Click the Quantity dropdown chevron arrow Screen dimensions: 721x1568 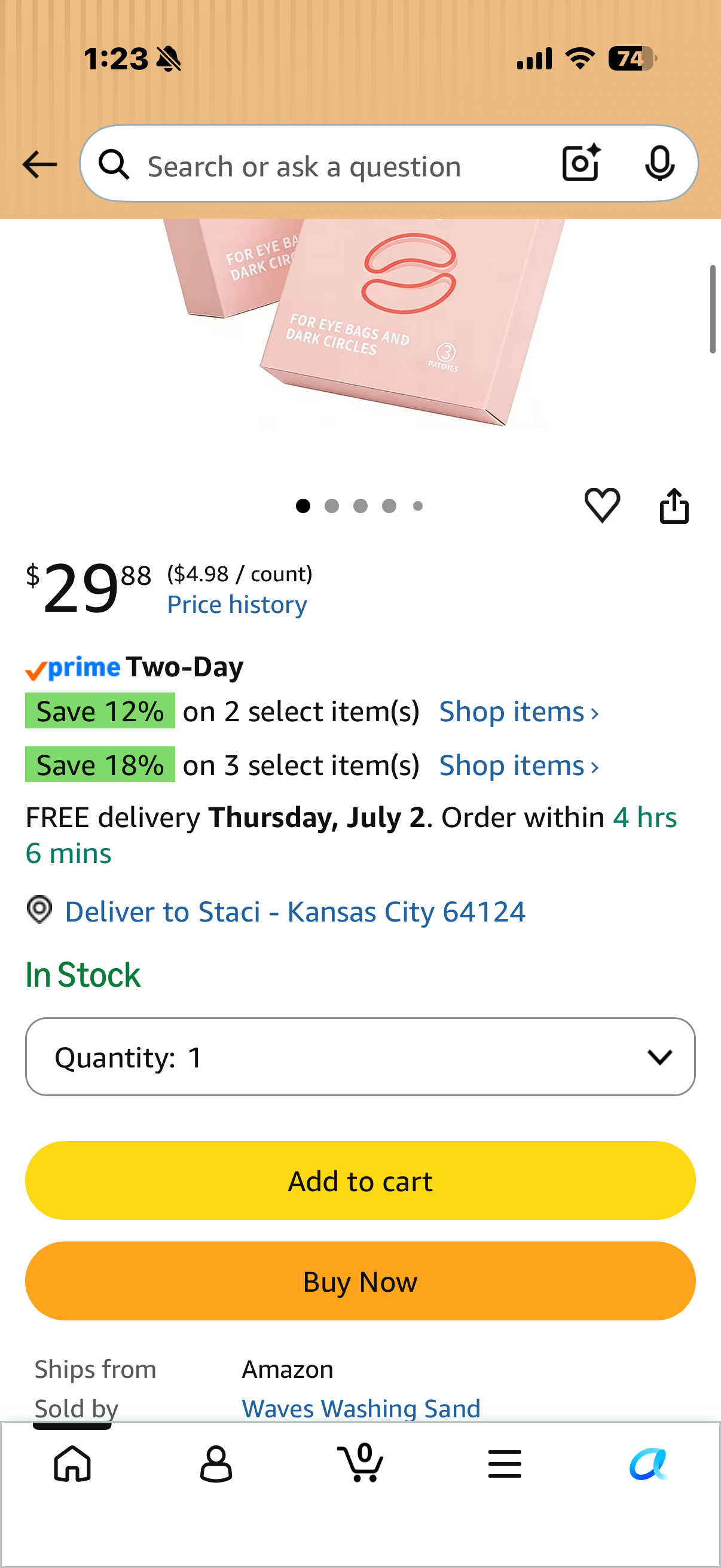[659, 1057]
